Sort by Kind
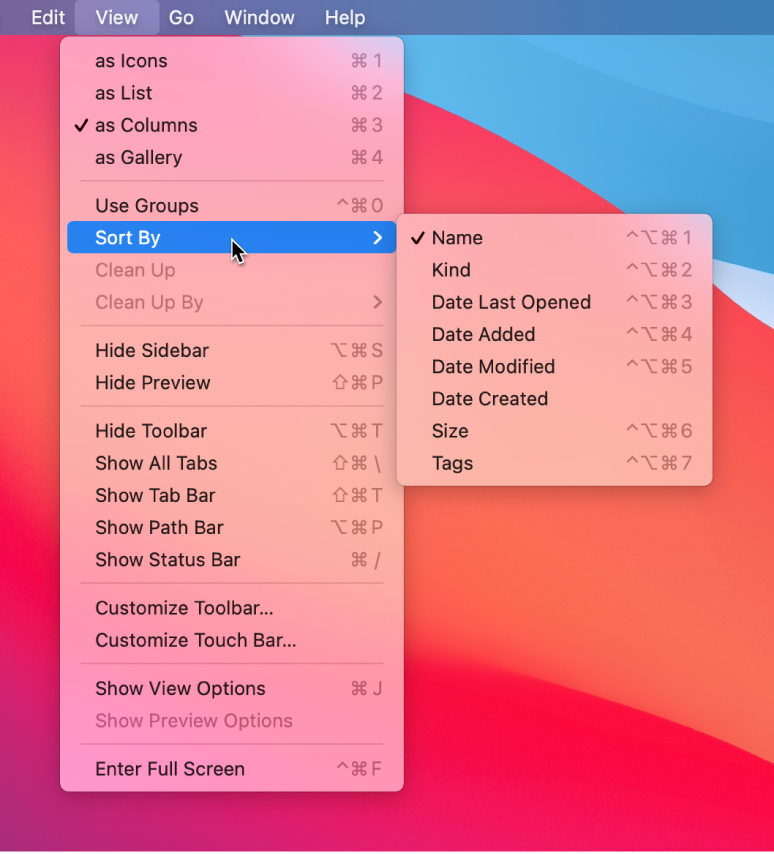Viewport: 774px width, 854px height. 554,270
